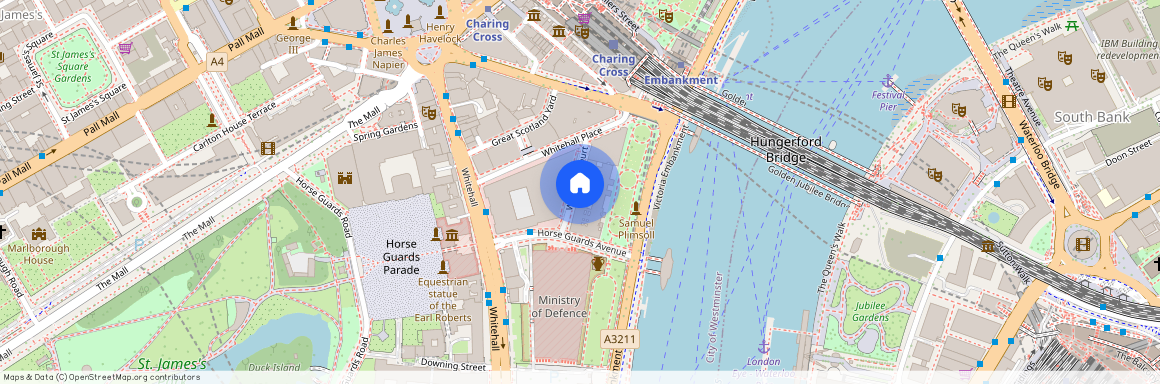Click the A3211 road shield

tap(620, 339)
